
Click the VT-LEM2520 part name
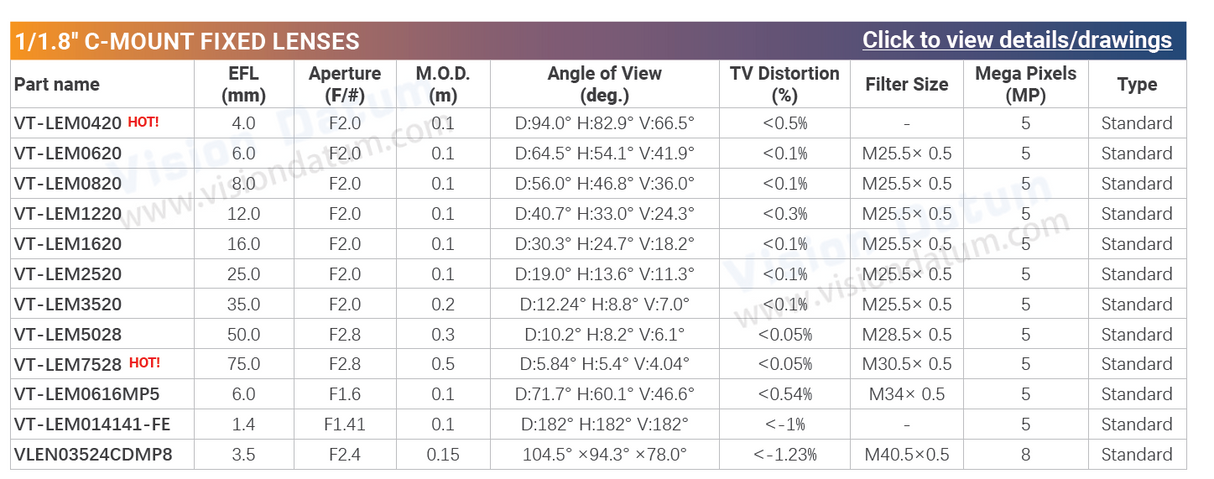tap(68, 273)
